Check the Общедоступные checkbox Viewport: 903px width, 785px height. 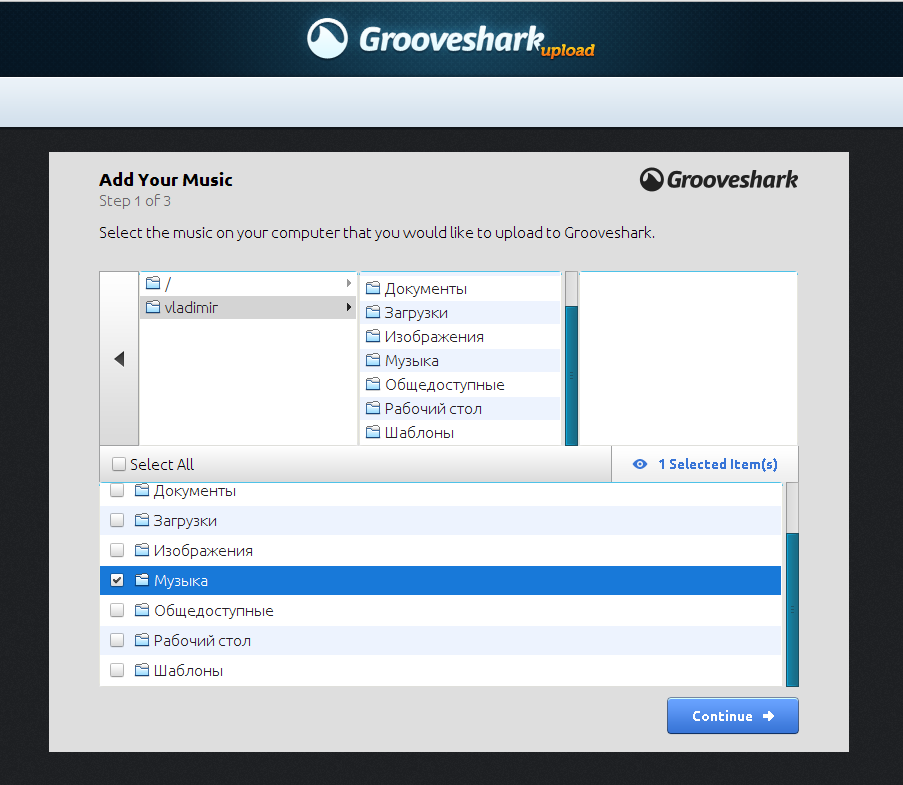coord(117,610)
